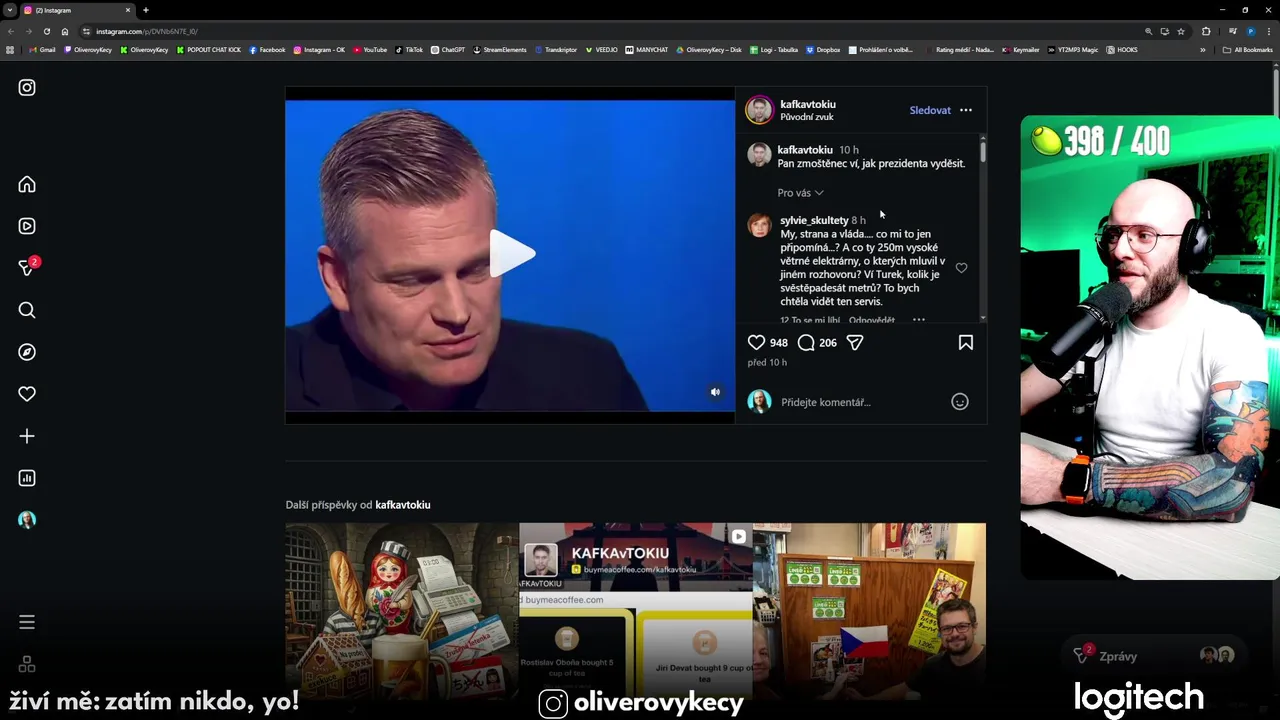
Task: Open Notifications heart icon in the sidebar
Action: point(27,394)
